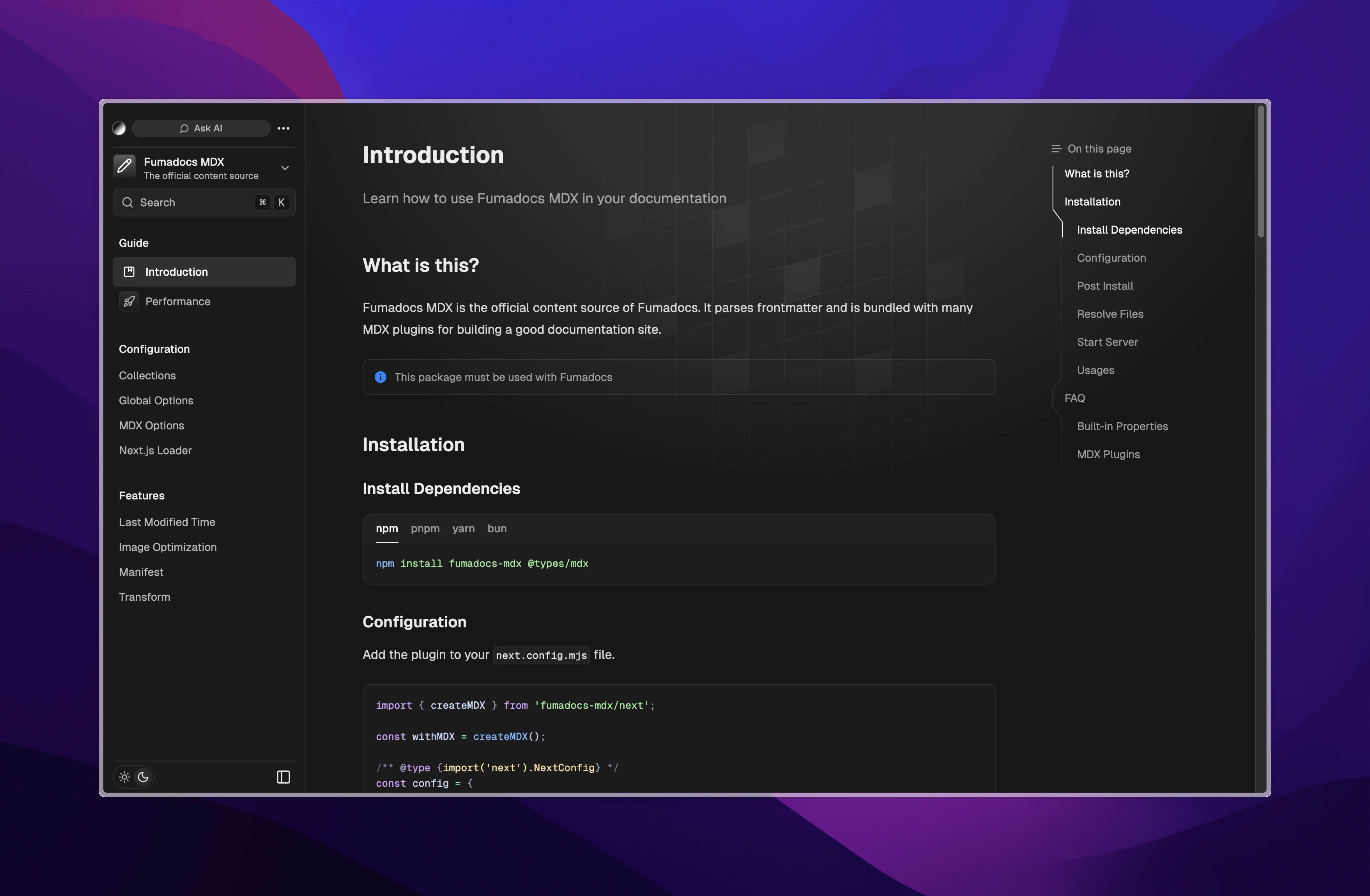Click the npm install fumadocs-mdx command

click(482, 564)
